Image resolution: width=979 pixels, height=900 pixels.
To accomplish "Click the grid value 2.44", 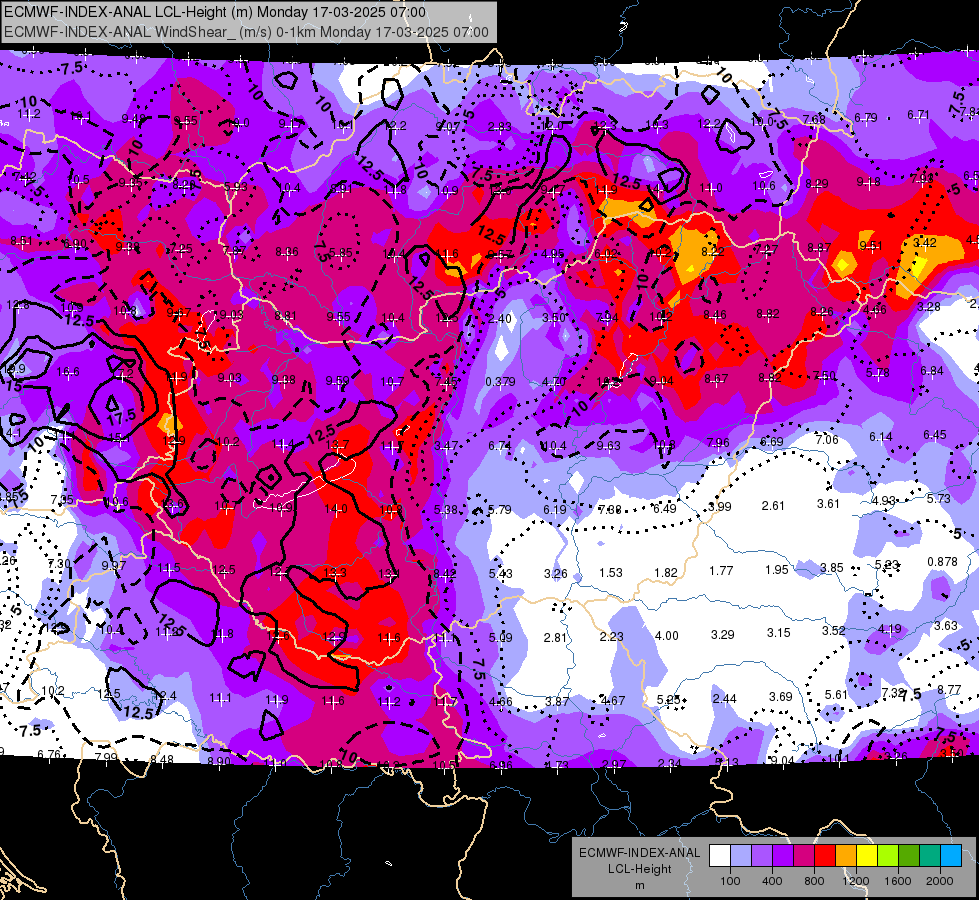I will (x=724, y=698).
